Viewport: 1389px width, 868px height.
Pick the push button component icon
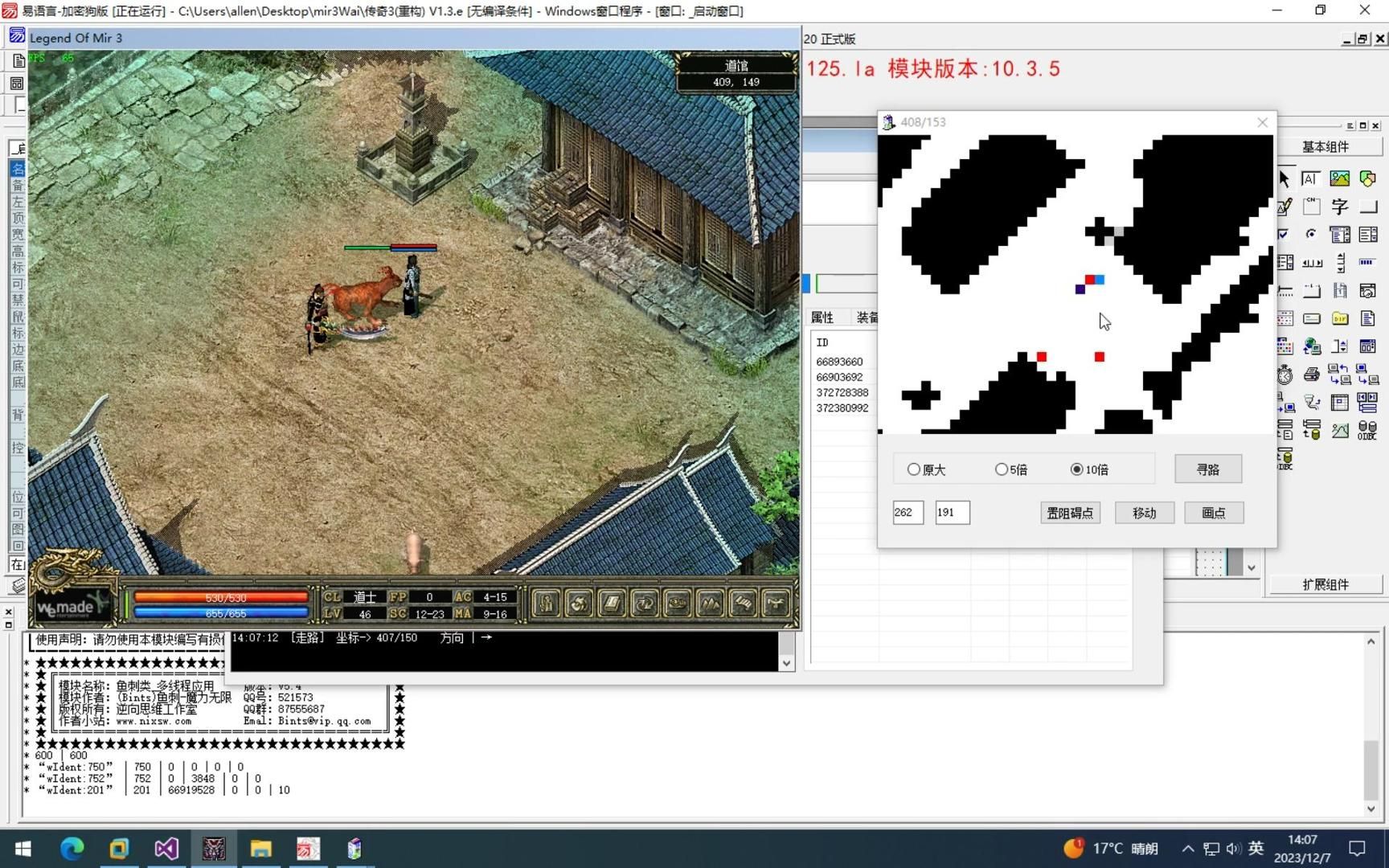1368,207
